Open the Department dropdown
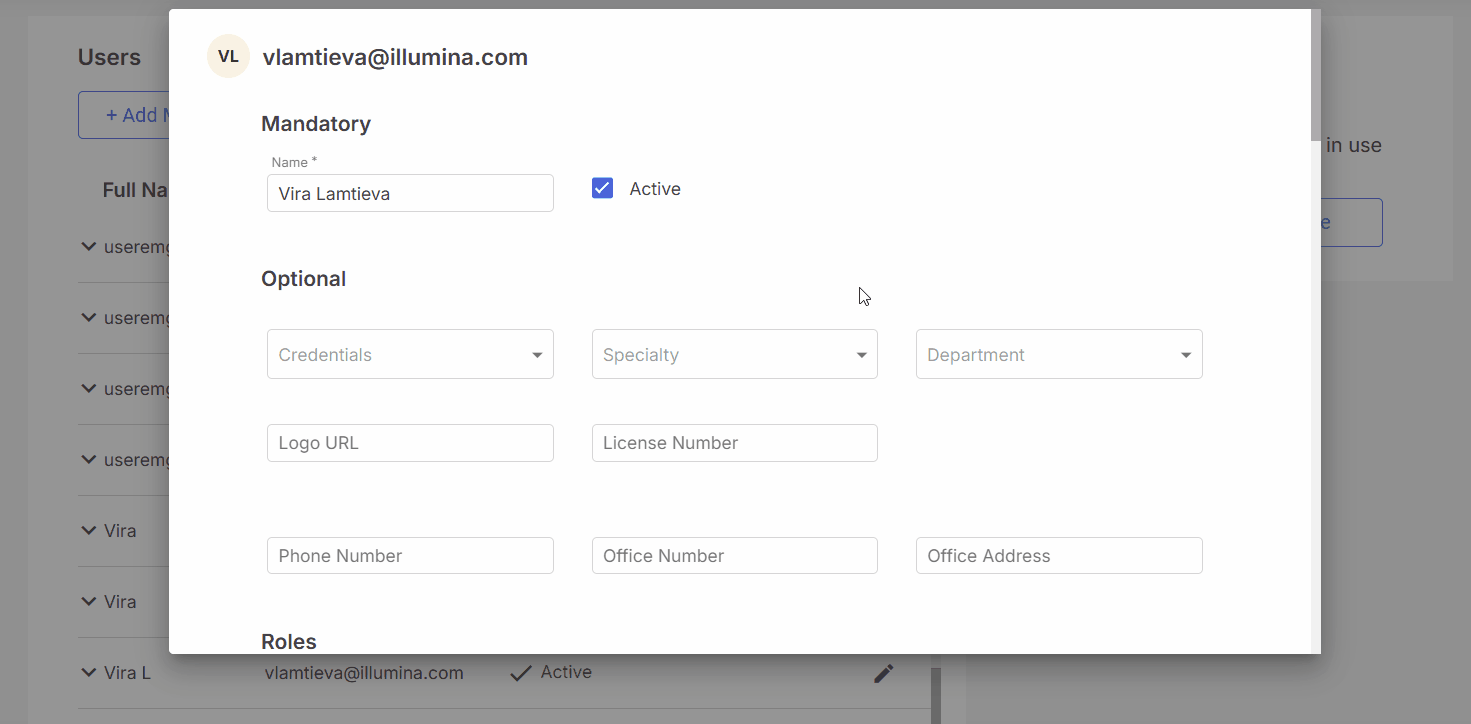Image resolution: width=1471 pixels, height=724 pixels. (x=1058, y=355)
